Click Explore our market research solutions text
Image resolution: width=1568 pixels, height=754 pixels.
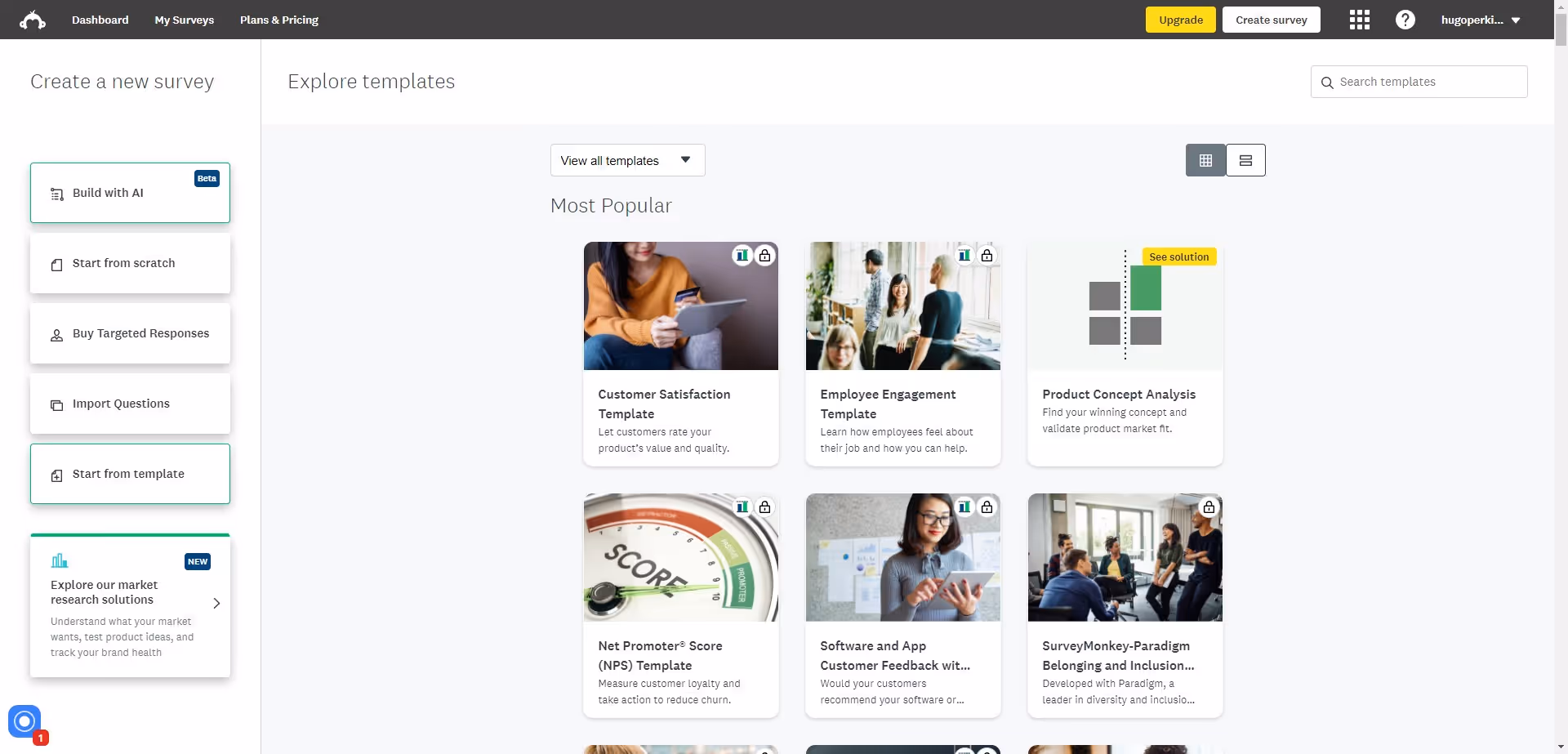coord(104,592)
